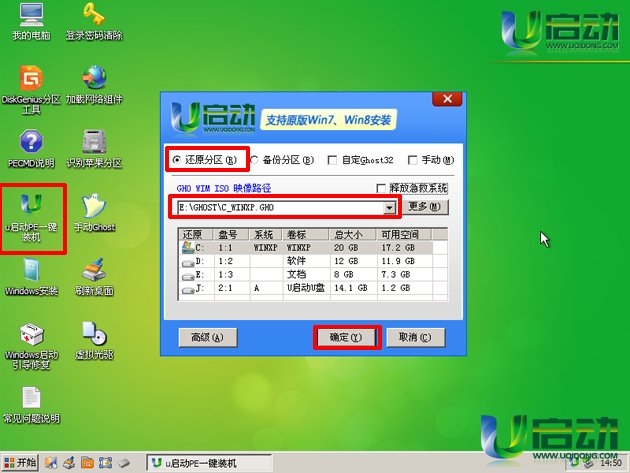Click the blue frame quick launch icon
Screen dimensions: 630x473
pos(105,463)
